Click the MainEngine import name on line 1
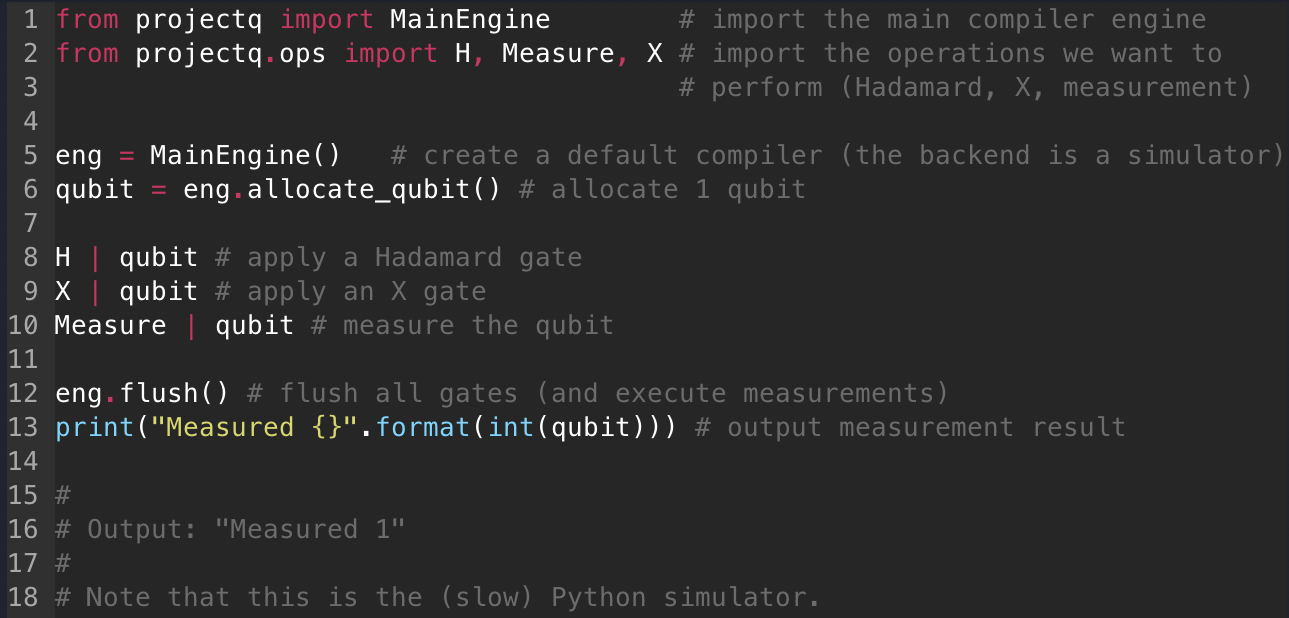Image resolution: width=1289 pixels, height=618 pixels. [469, 19]
